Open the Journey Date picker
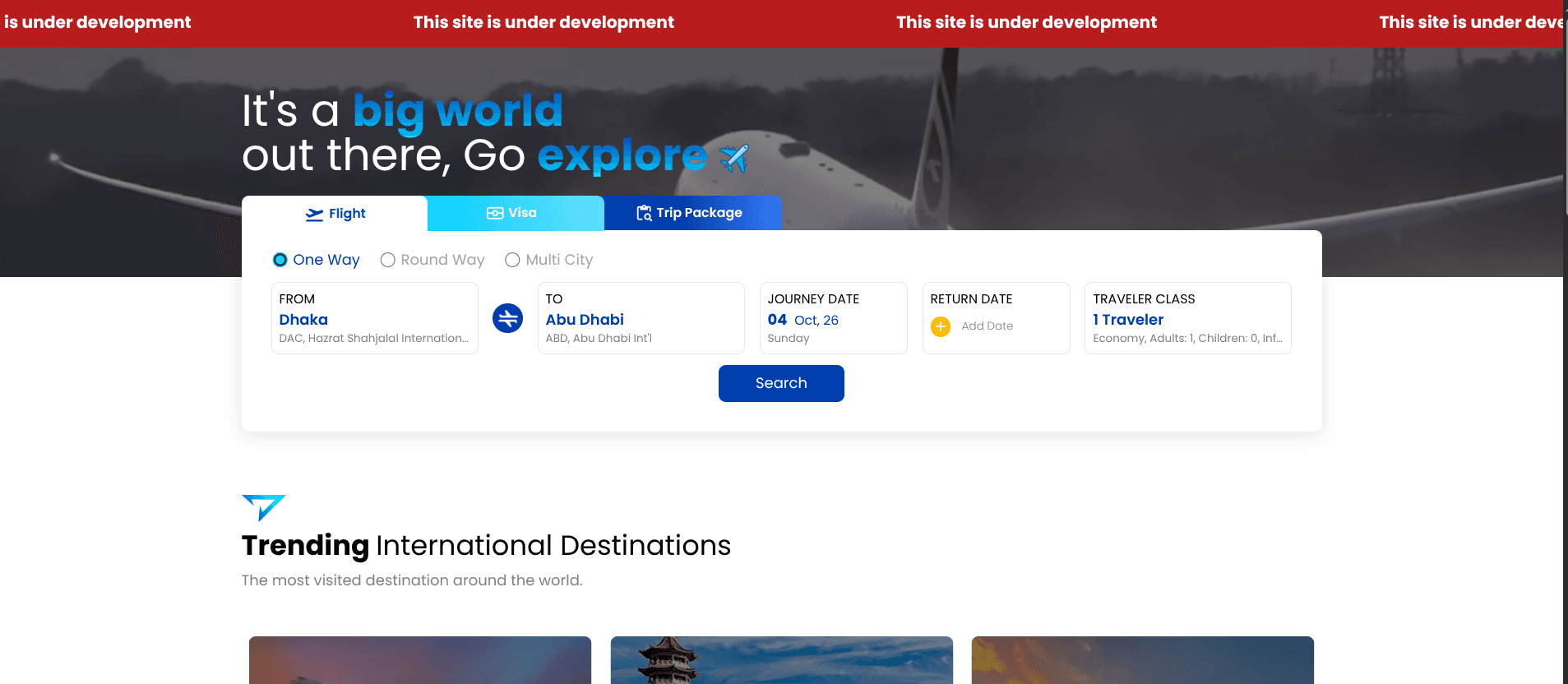 [x=834, y=318]
